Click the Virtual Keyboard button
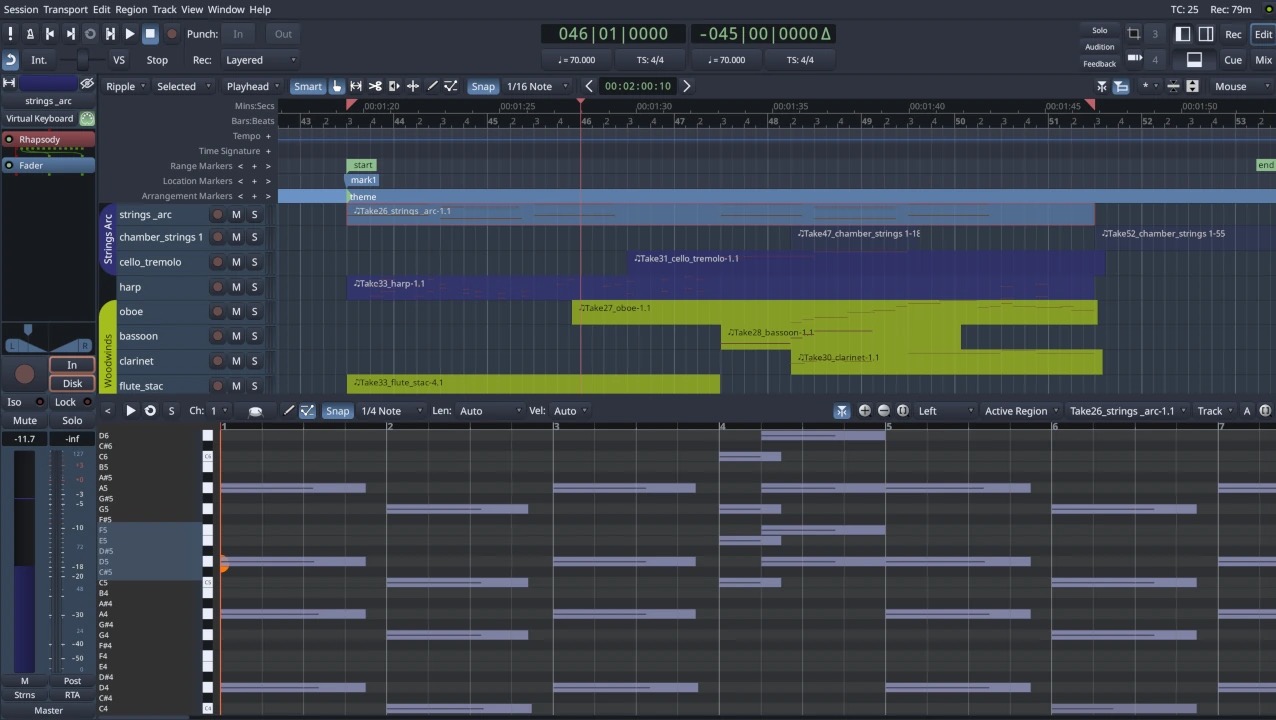 pyautogui.click(x=40, y=118)
